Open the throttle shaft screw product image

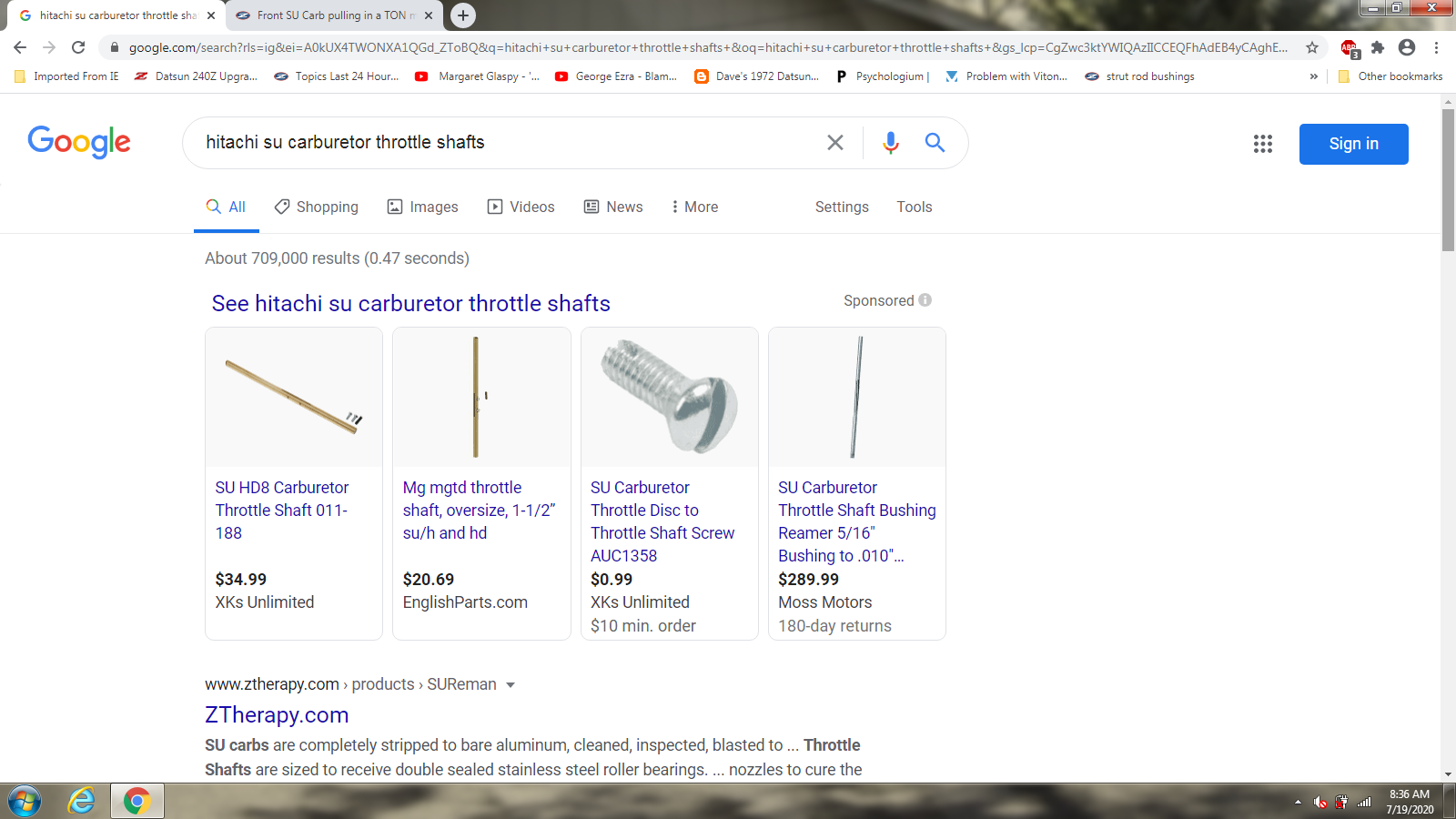coord(669,397)
